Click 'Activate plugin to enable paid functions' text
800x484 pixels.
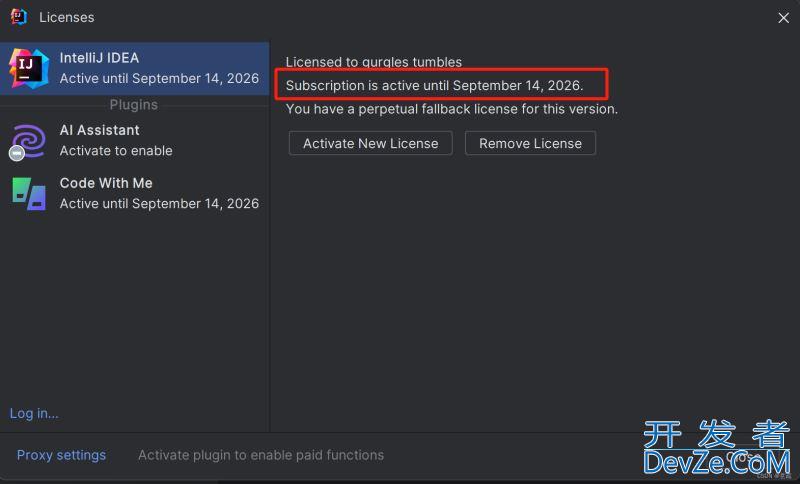(x=261, y=455)
